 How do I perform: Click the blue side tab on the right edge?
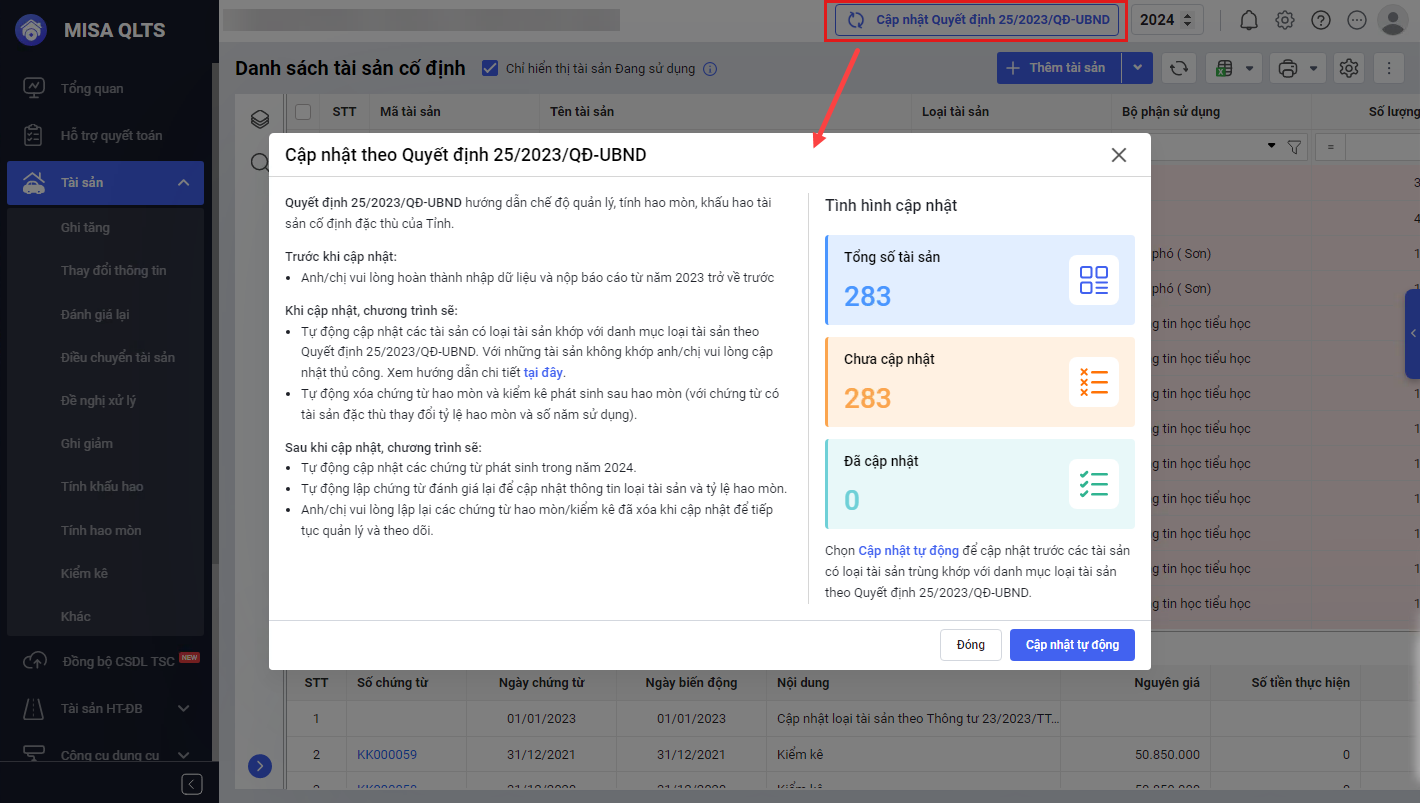1412,334
